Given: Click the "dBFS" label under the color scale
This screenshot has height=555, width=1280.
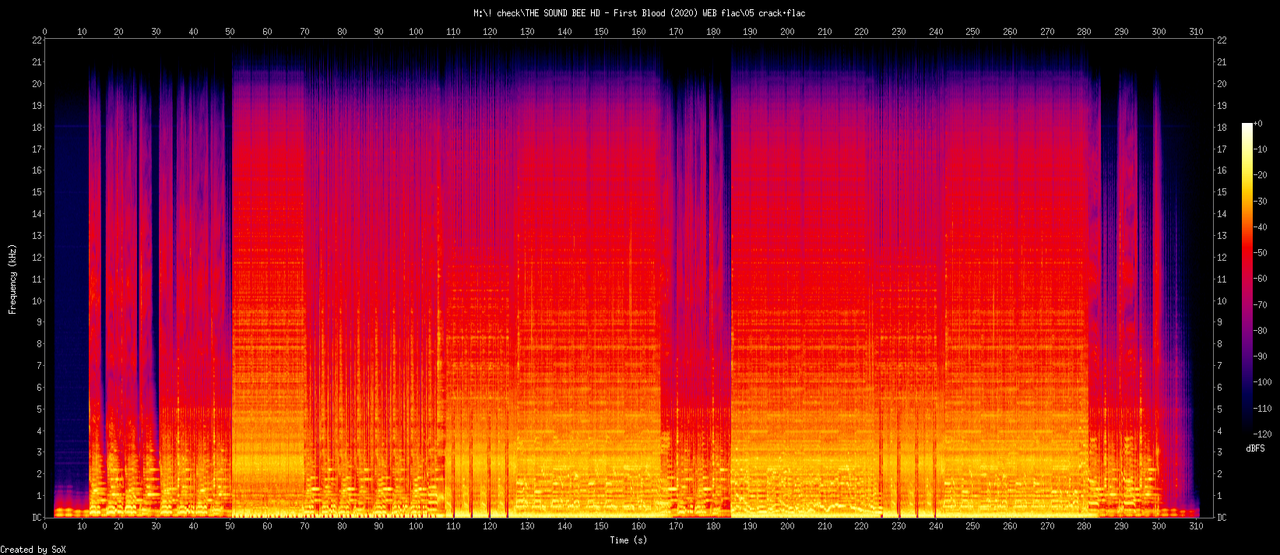Looking at the screenshot, I should point(1255,449).
